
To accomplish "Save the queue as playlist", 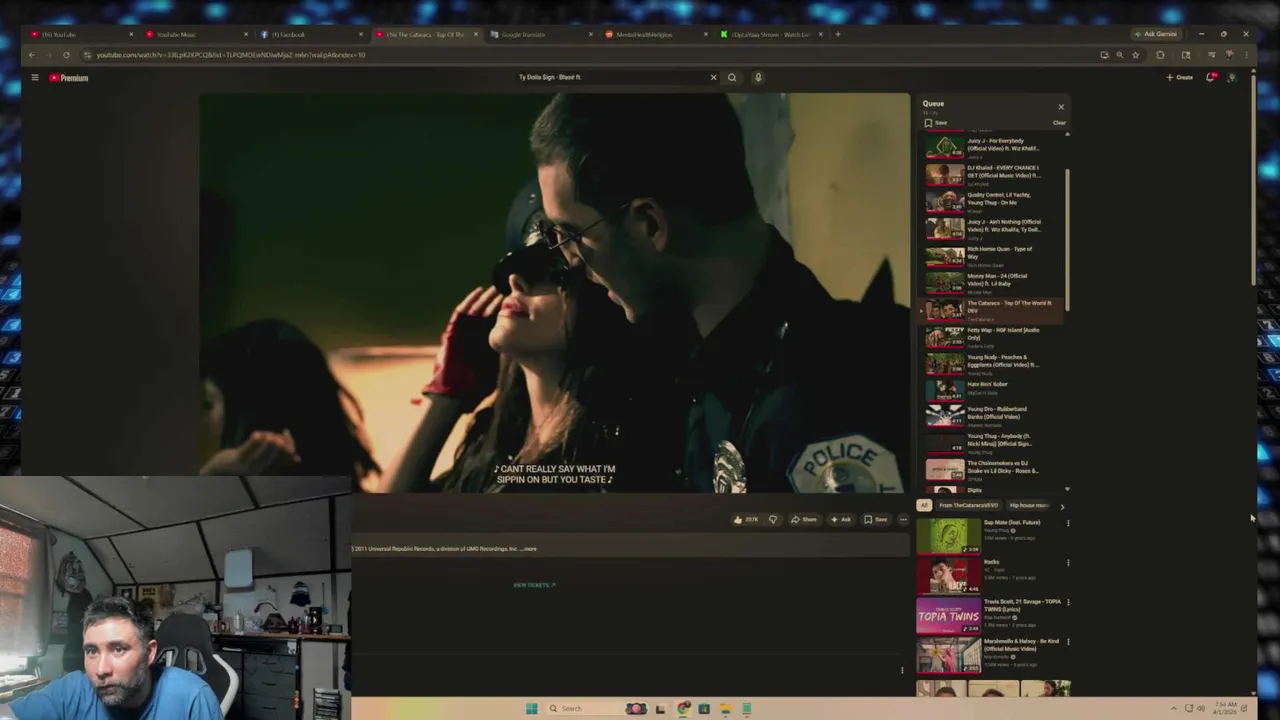I will point(936,123).
